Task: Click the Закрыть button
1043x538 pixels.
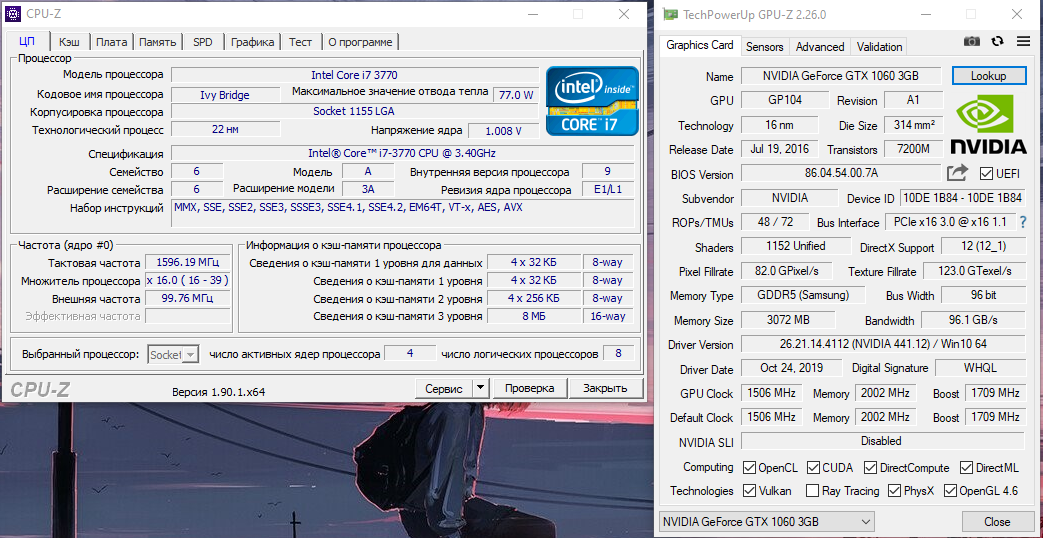Action: click(606, 388)
